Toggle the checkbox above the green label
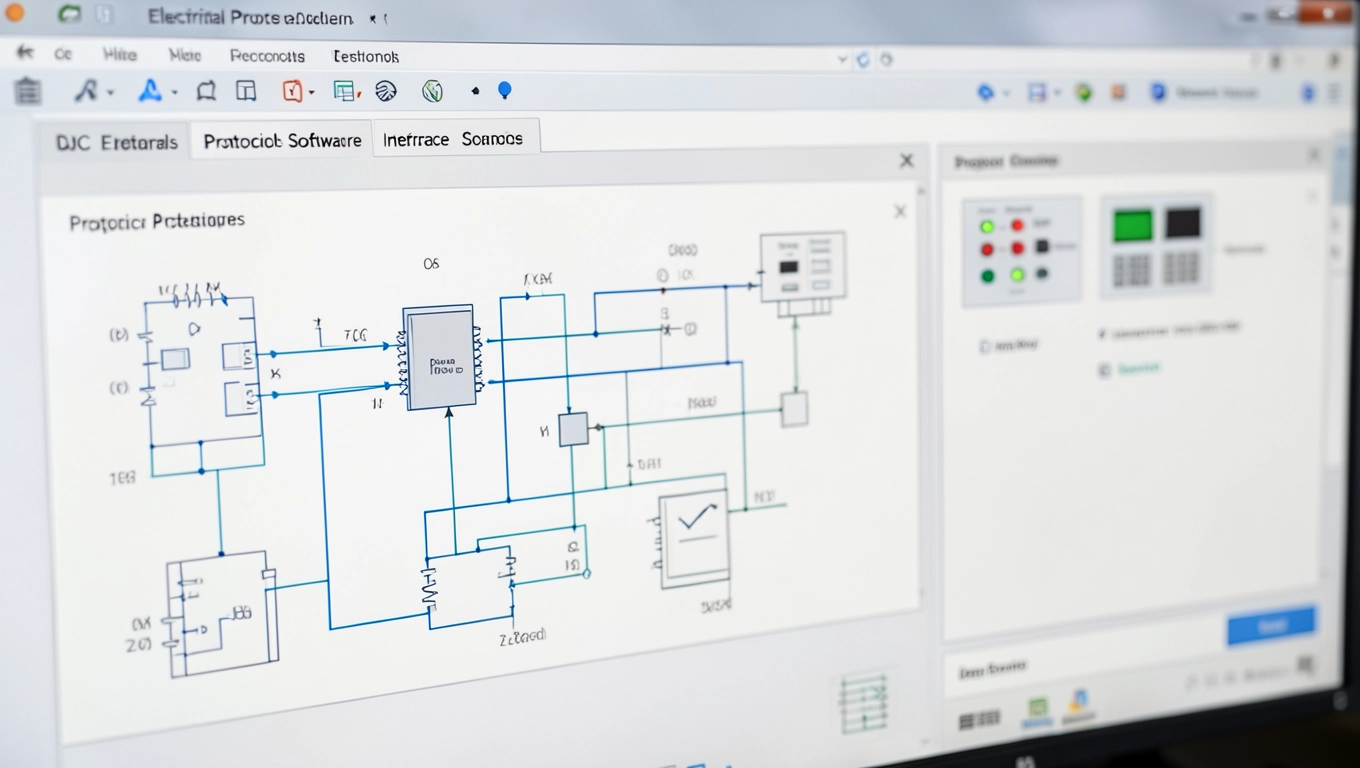1360x768 pixels. coord(1102,333)
